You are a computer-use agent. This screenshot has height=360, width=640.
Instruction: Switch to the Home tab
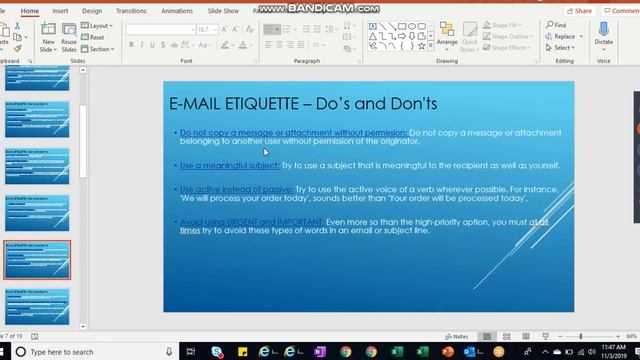[30, 11]
